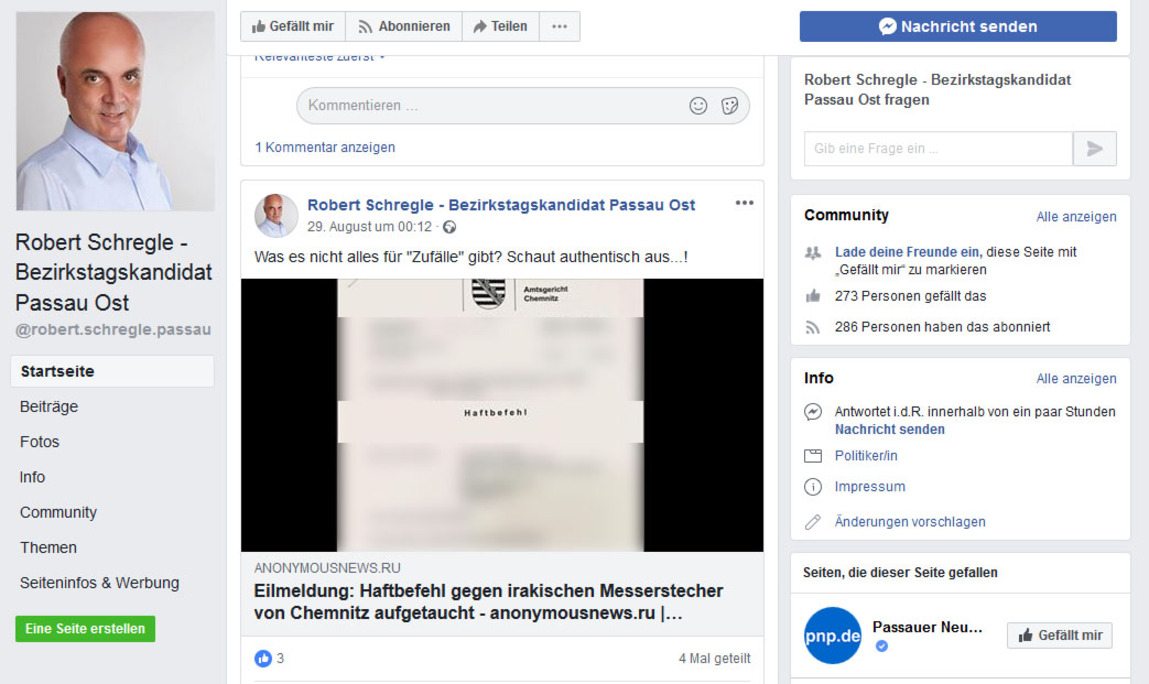This screenshot has width=1149, height=684.
Task: Open Info in the sidebar
Action: pos(32,477)
